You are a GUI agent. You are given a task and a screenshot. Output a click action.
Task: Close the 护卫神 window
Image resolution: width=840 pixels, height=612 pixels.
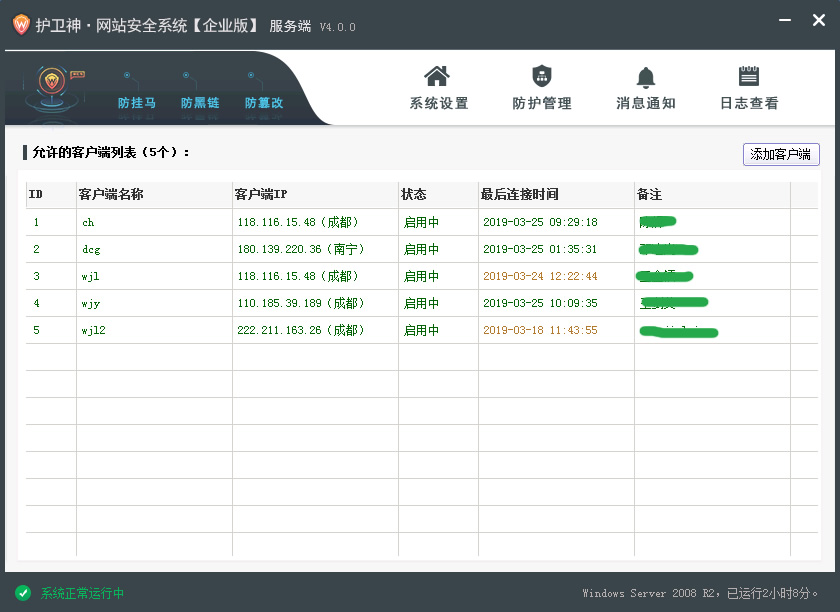819,20
